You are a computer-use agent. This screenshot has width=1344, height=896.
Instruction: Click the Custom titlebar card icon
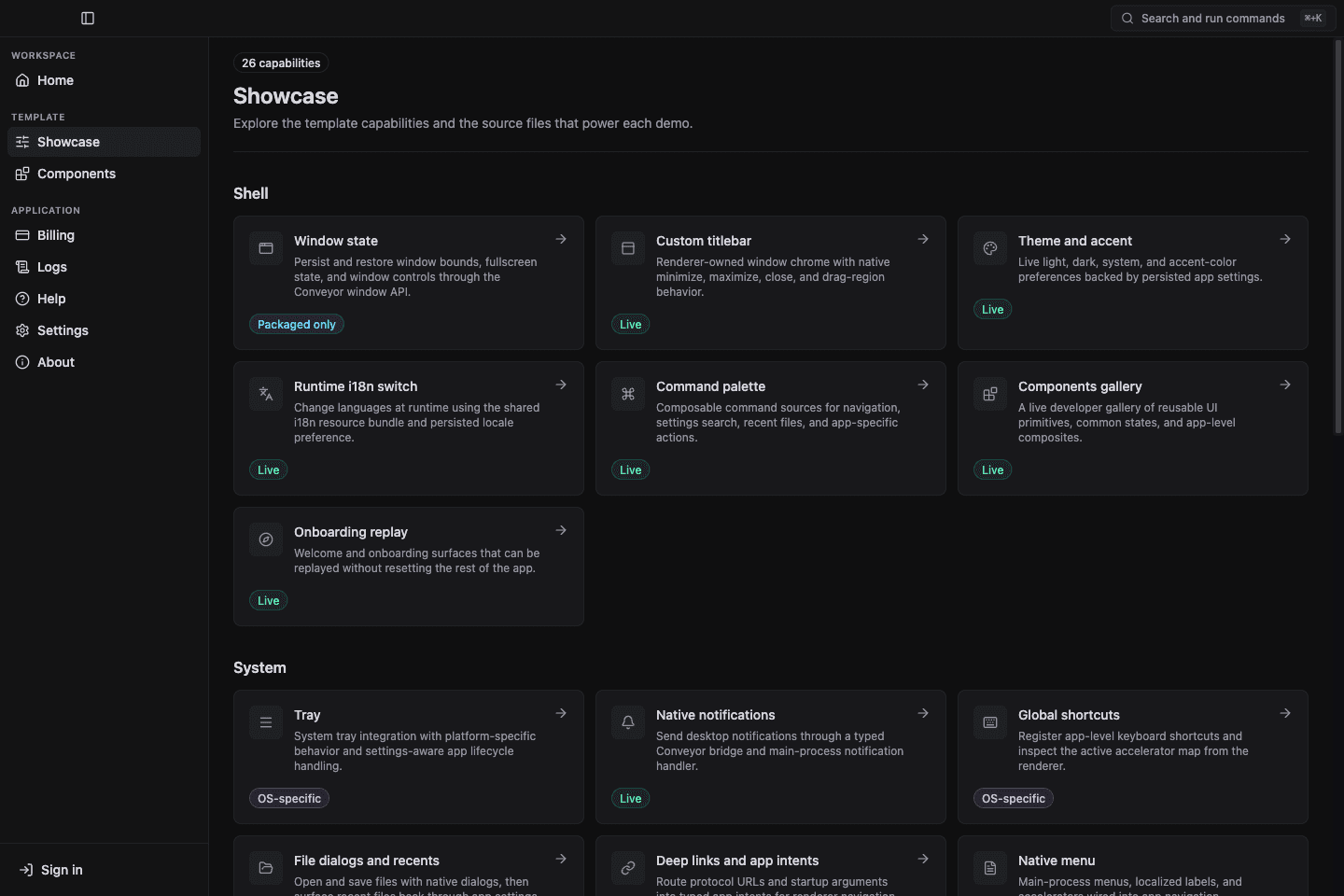coord(628,248)
